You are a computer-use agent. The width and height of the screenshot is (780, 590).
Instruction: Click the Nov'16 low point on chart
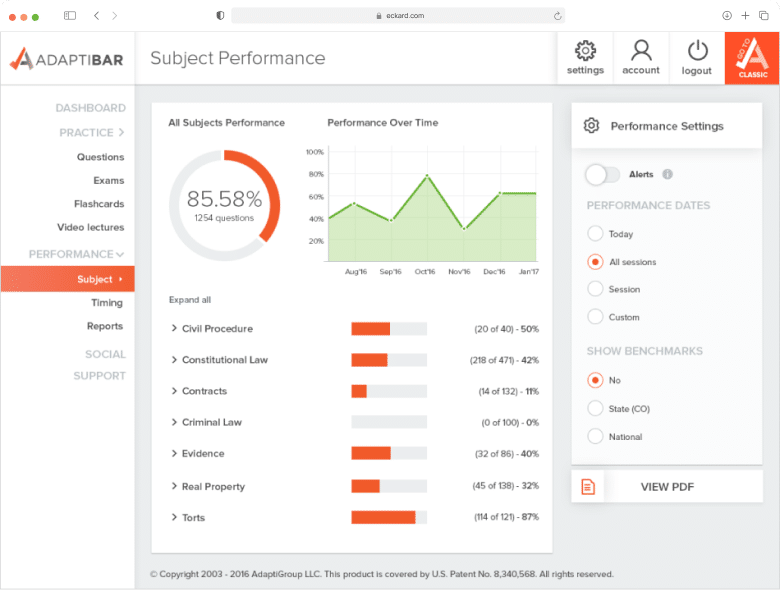tap(464, 229)
